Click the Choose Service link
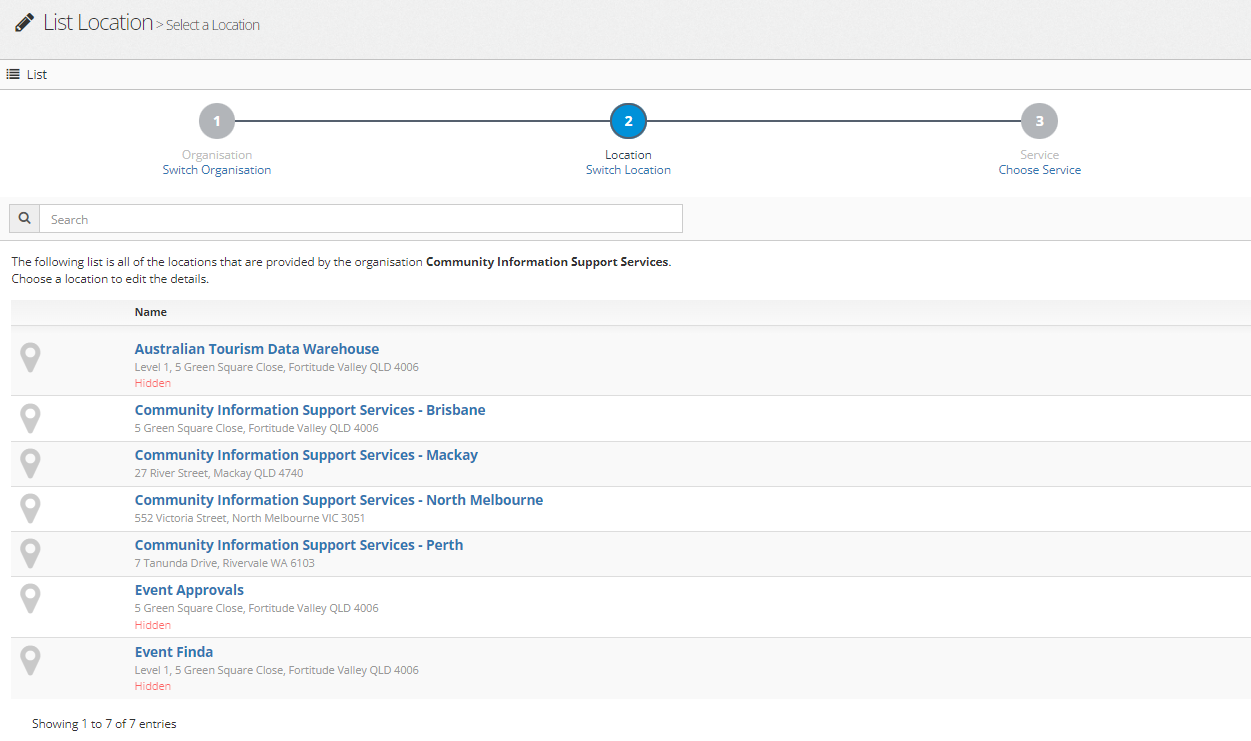 1039,170
